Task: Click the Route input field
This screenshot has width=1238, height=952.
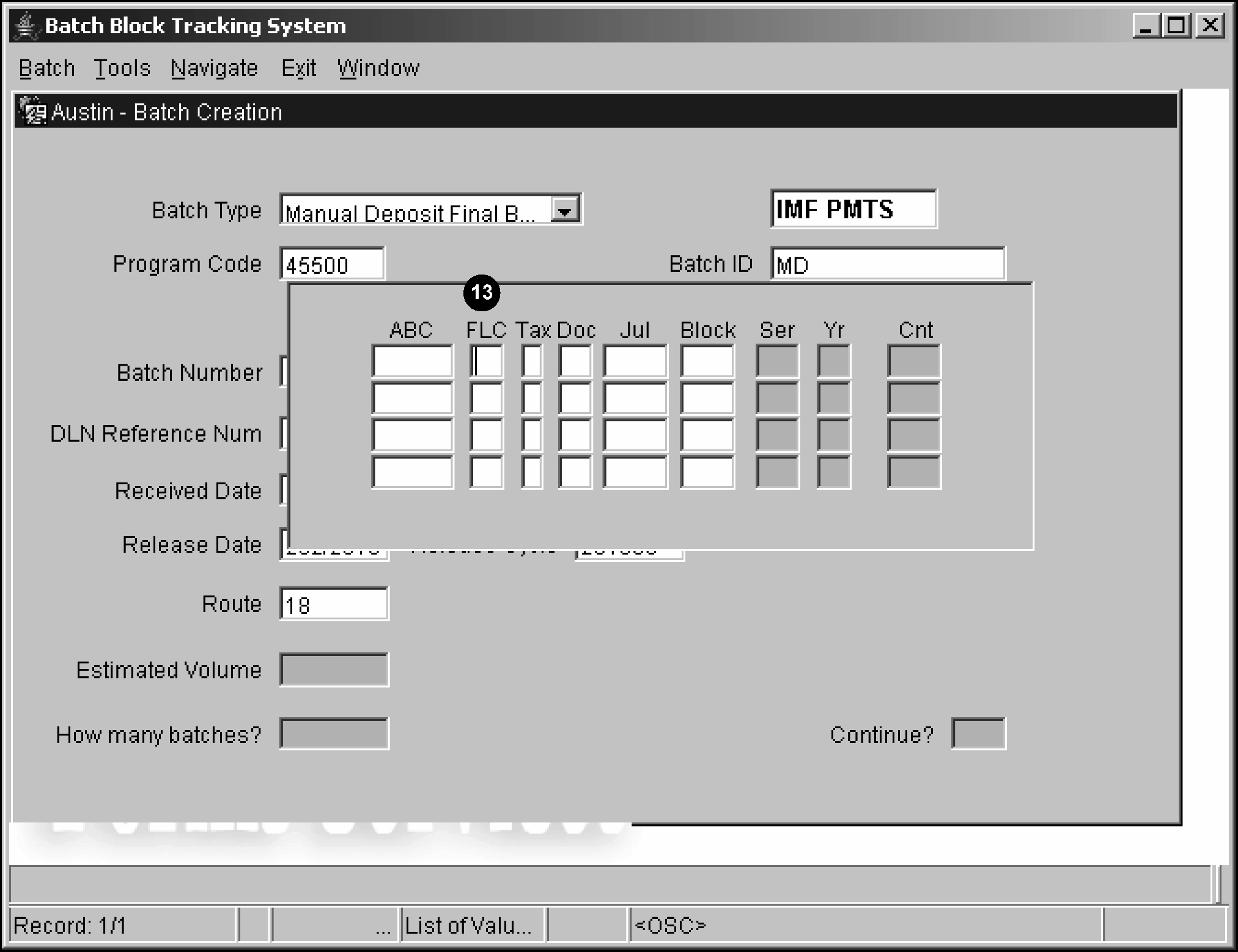Action: (x=334, y=605)
